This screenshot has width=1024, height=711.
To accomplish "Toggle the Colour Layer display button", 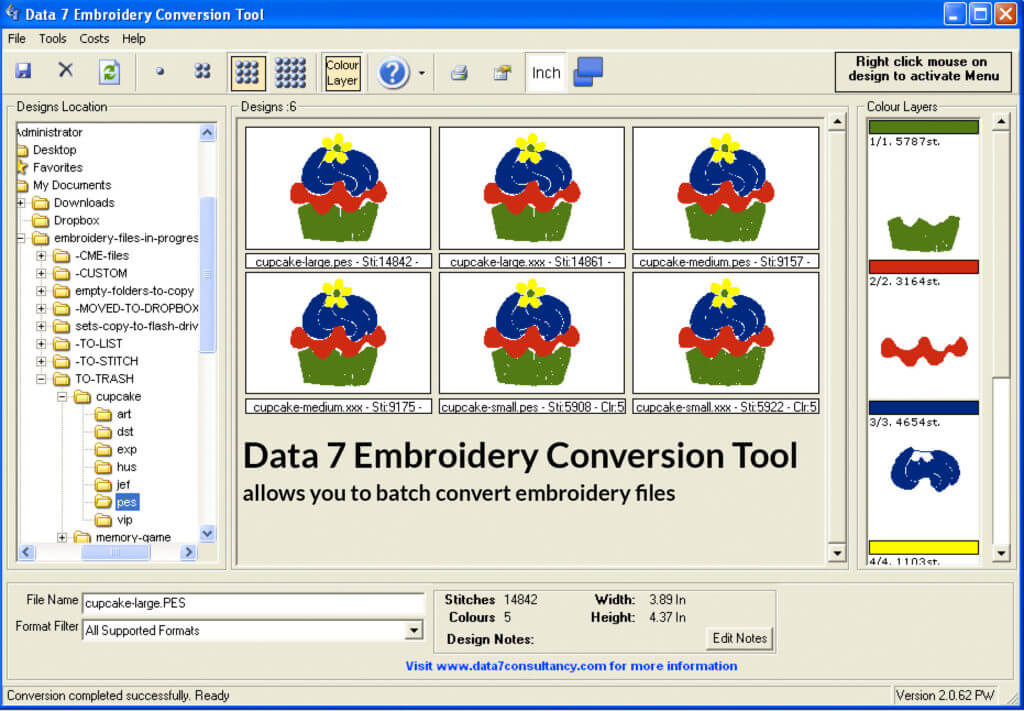I will (342, 71).
